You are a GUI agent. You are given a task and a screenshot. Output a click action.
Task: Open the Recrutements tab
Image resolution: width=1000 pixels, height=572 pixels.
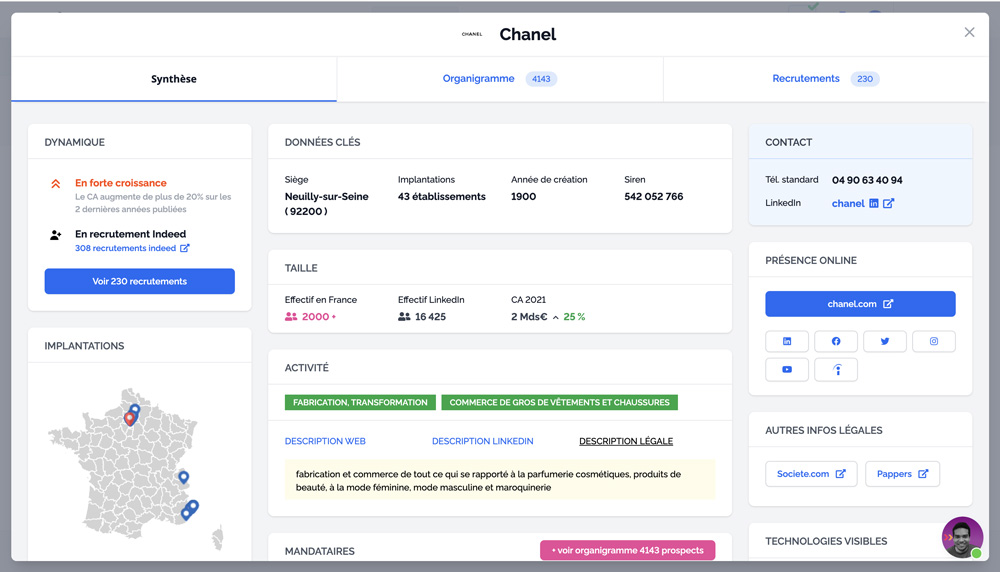point(826,79)
